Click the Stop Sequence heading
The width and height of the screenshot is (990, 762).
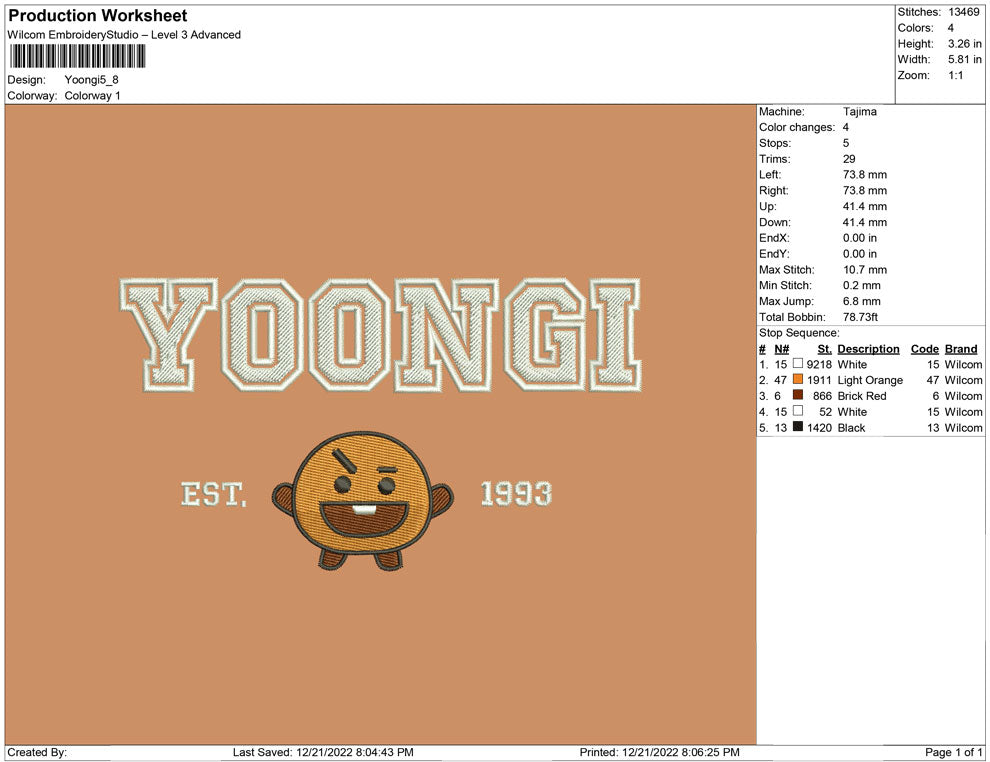pyautogui.click(x=799, y=333)
